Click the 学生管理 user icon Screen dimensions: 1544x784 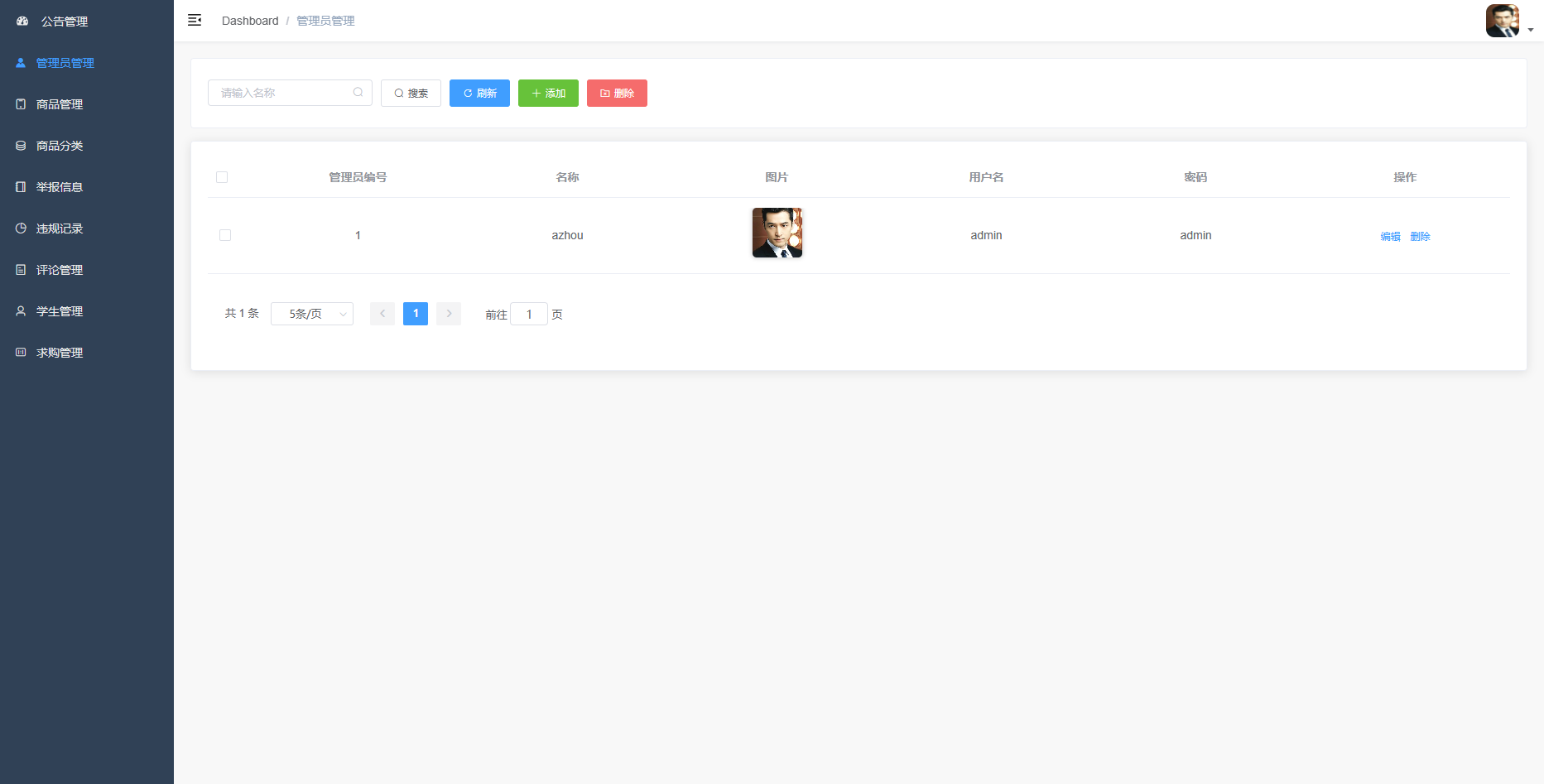point(21,311)
